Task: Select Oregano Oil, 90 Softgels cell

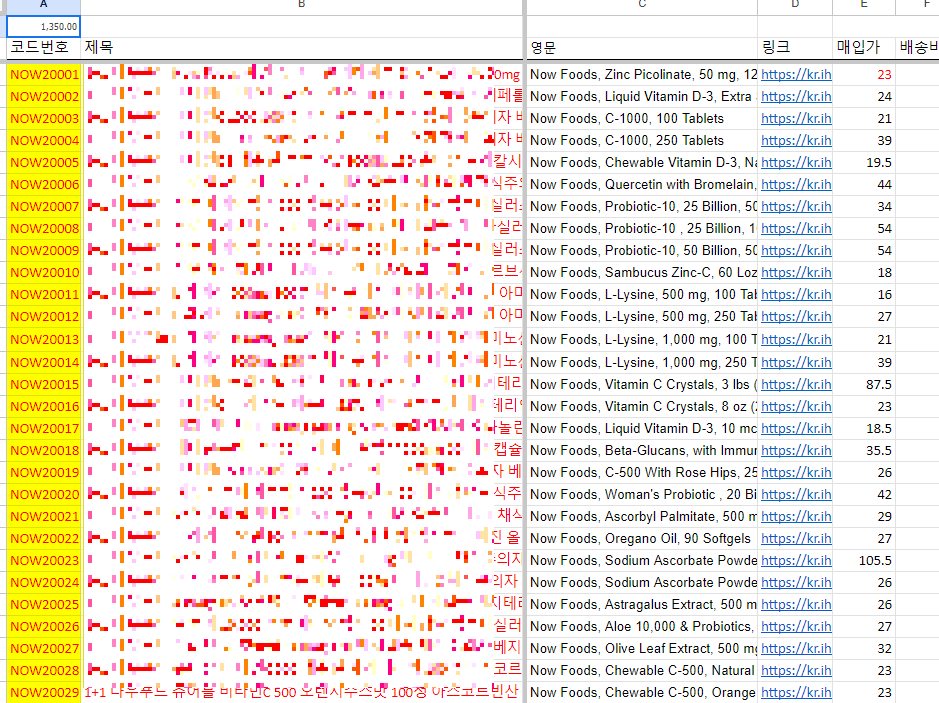Action: [642, 538]
